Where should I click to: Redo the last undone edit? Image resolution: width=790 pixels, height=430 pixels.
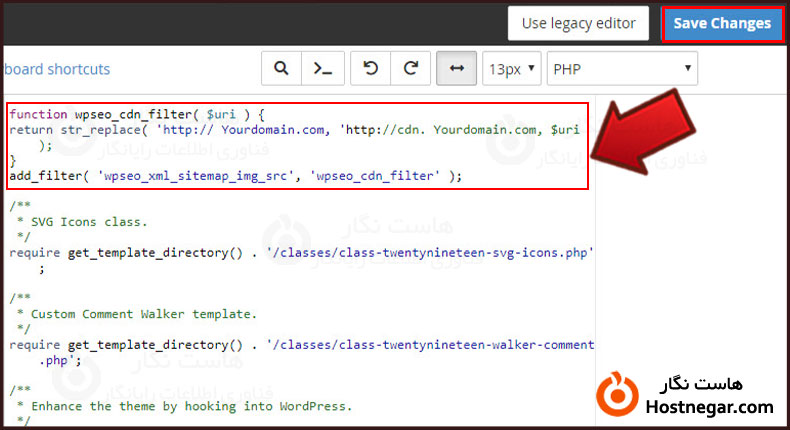pyautogui.click(x=410, y=69)
